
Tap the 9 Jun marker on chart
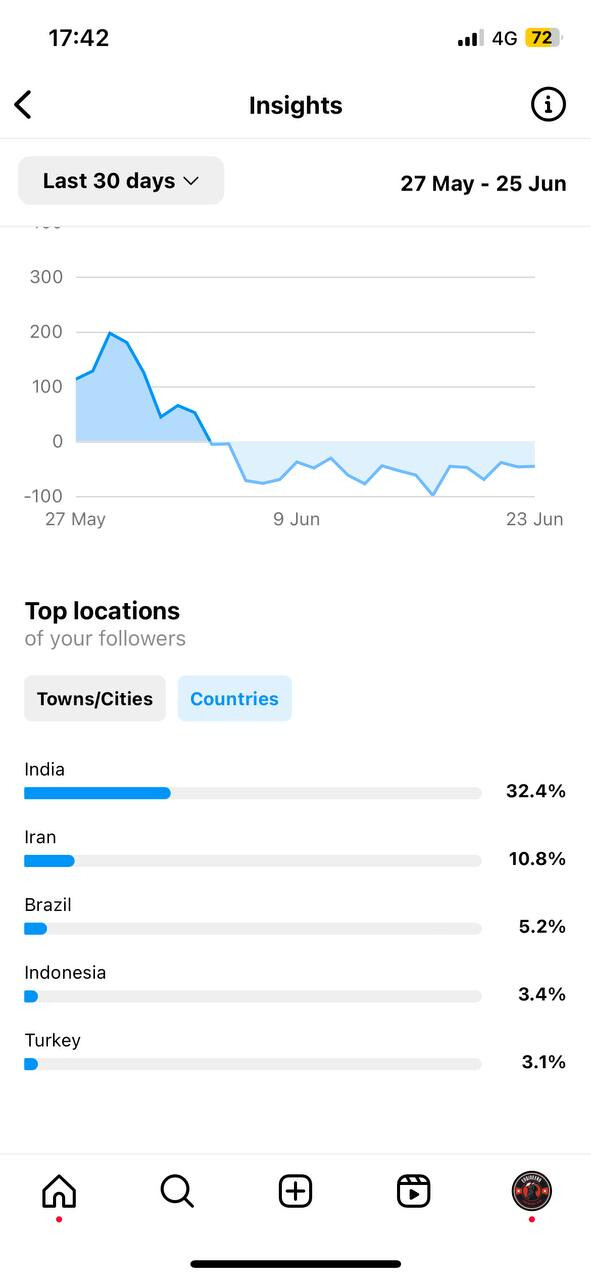pos(297,519)
